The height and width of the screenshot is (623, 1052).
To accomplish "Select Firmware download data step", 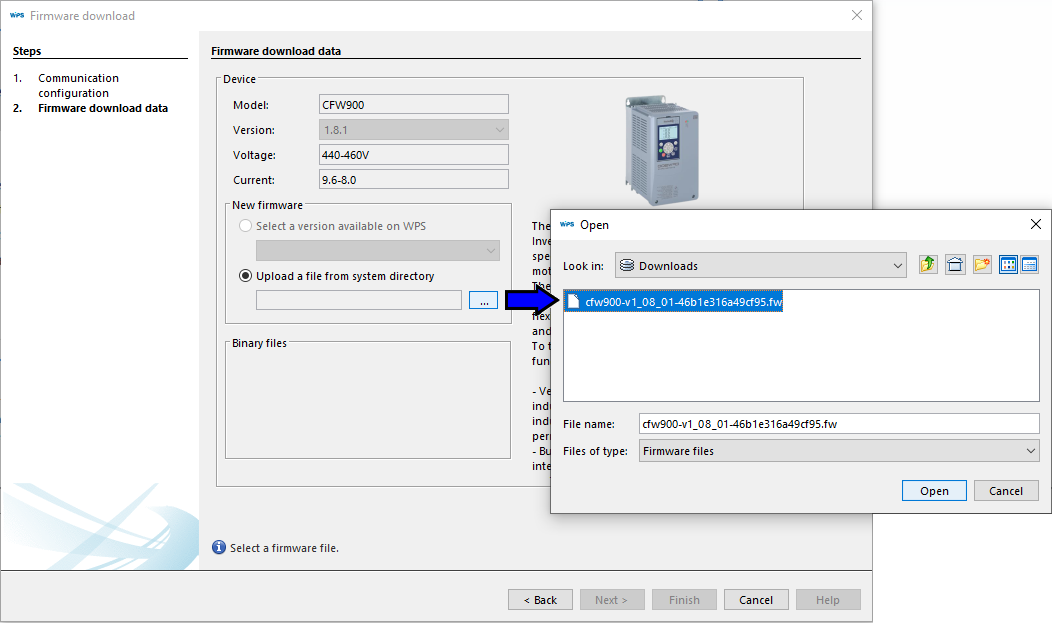I will tap(102, 108).
